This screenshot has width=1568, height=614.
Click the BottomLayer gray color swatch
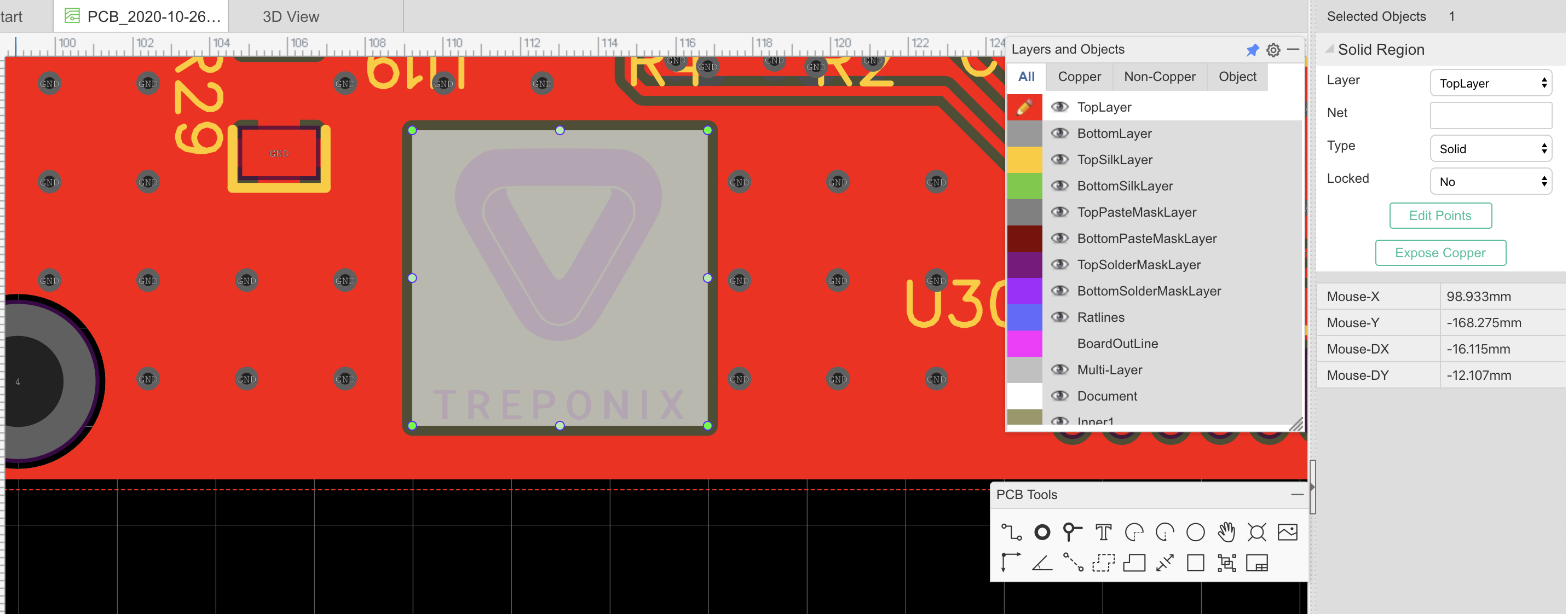1024,132
